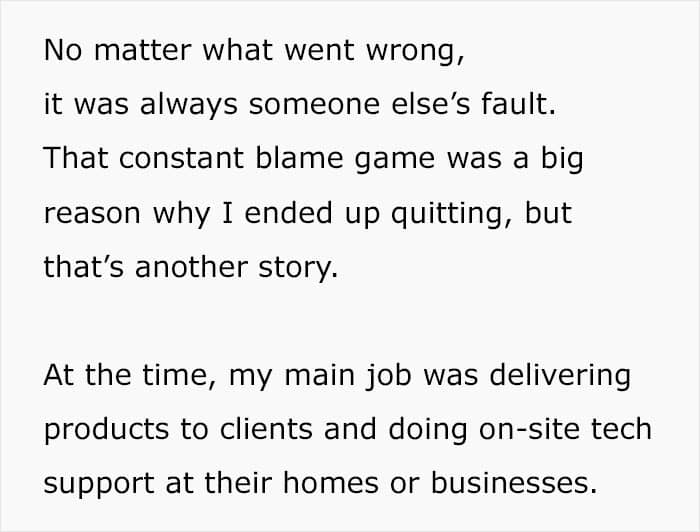Screen dimensions: 700x532
Task: Click the word "clients"
Action: [266, 428]
